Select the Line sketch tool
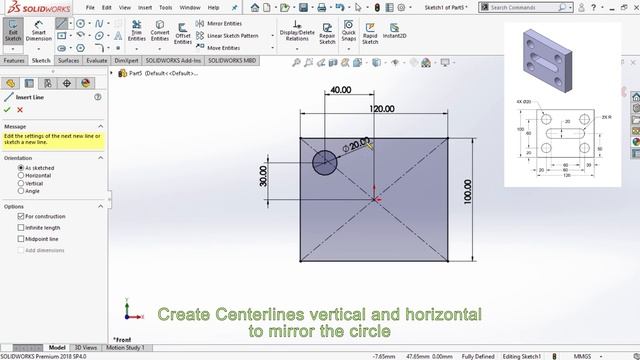 (x=61, y=24)
